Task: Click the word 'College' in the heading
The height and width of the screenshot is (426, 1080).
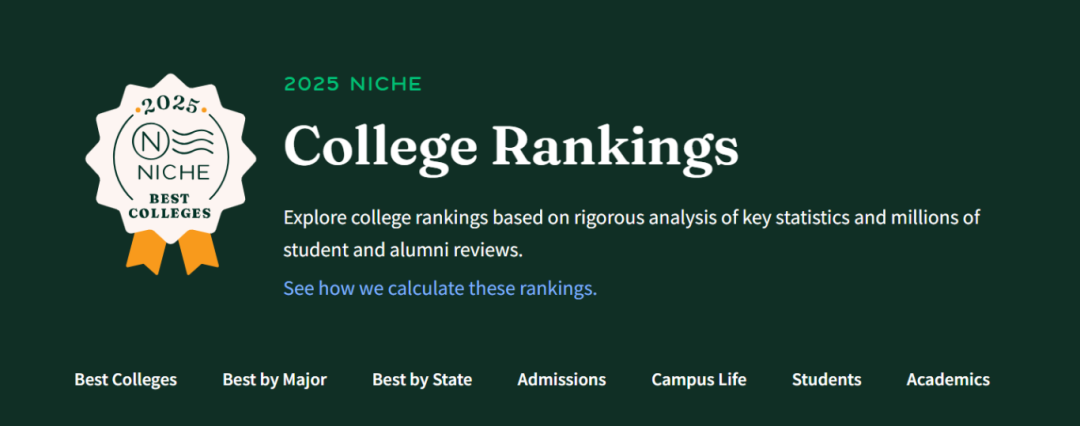Action: pyautogui.click(x=381, y=146)
